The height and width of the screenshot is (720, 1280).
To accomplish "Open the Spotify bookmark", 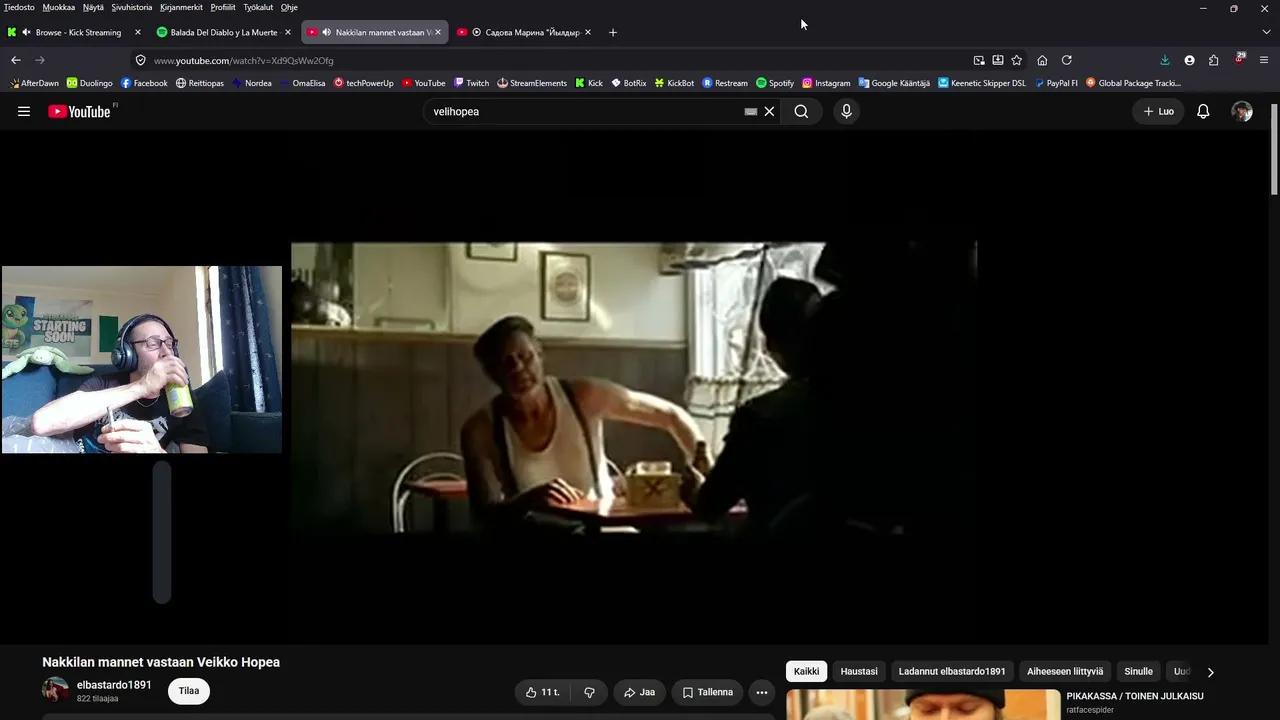I will [x=775, y=83].
